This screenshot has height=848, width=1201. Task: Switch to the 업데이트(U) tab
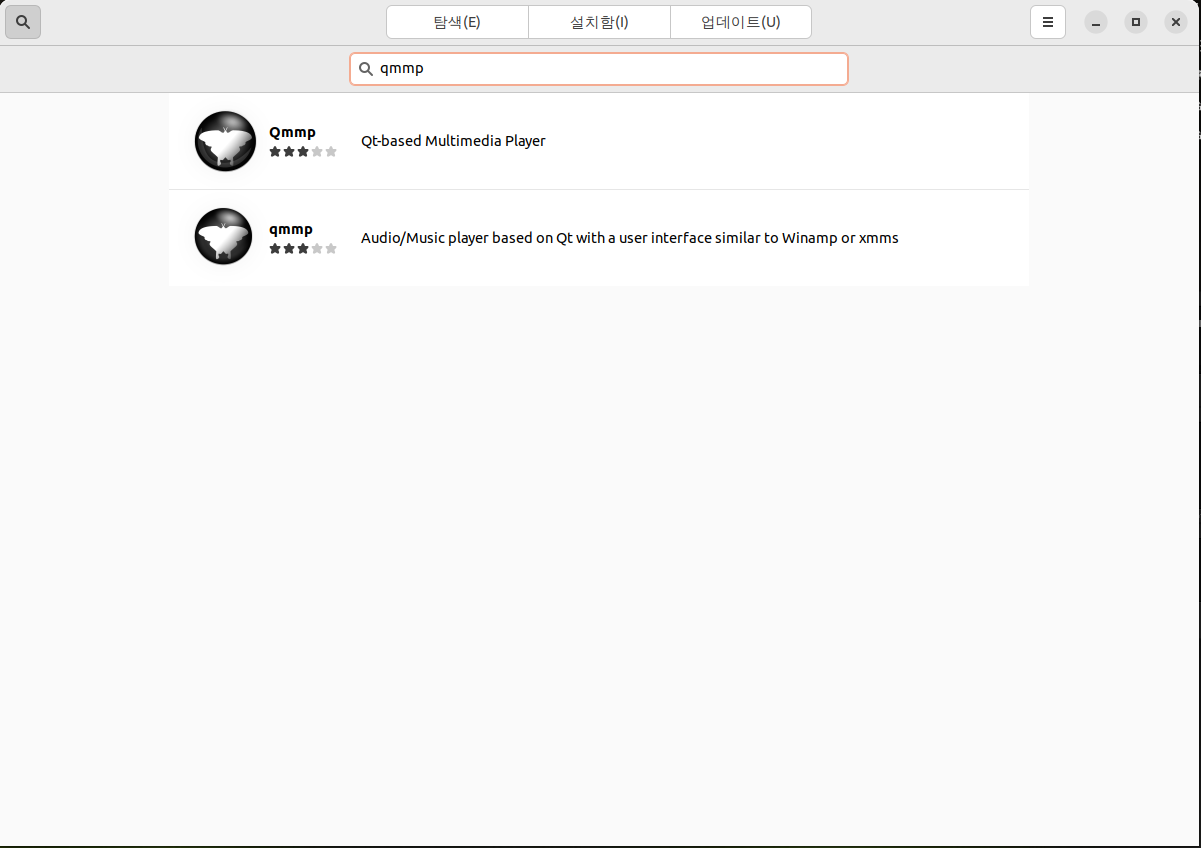pos(741,22)
